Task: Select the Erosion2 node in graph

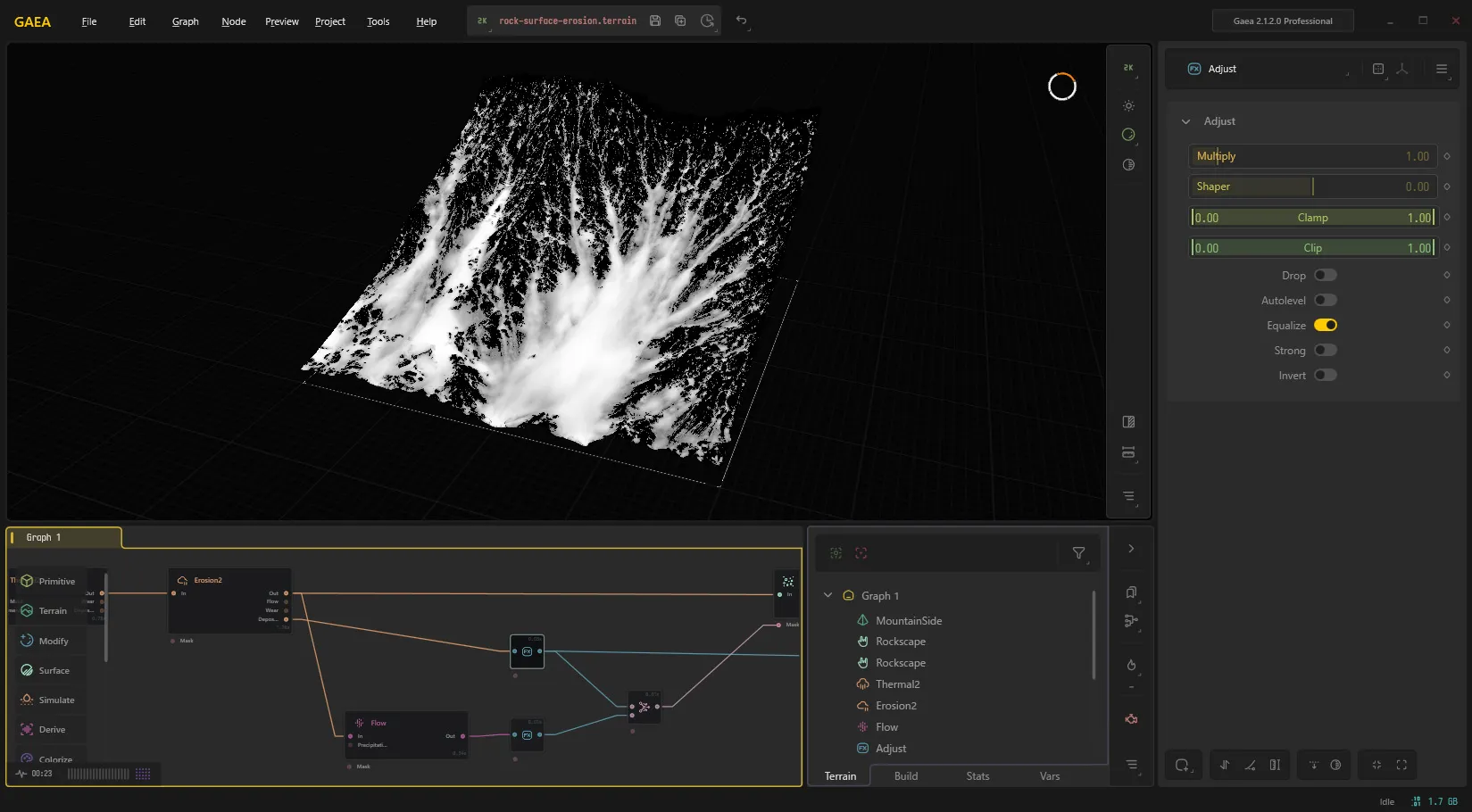Action: click(230, 601)
